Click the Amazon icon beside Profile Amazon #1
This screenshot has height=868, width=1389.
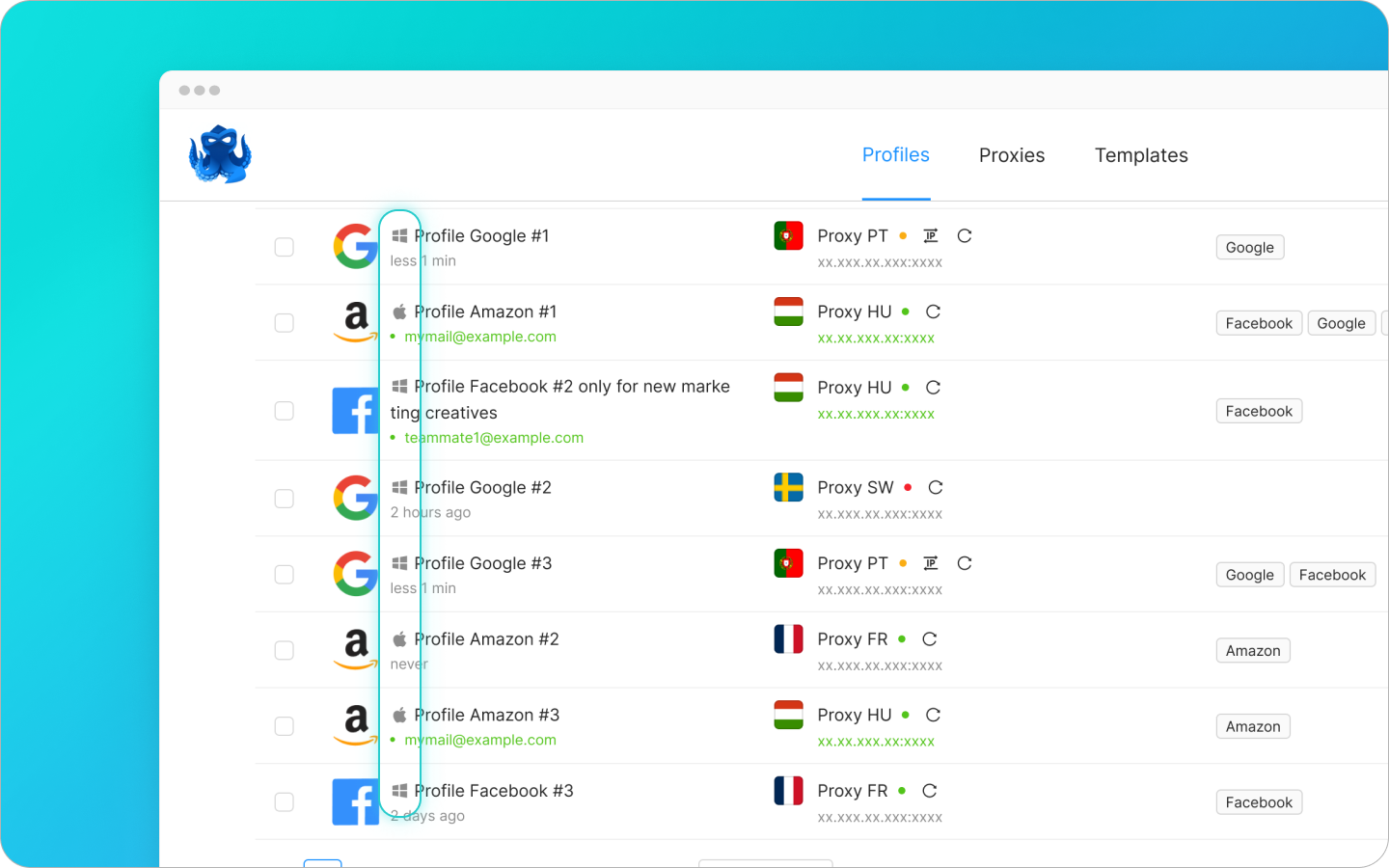coord(356,322)
